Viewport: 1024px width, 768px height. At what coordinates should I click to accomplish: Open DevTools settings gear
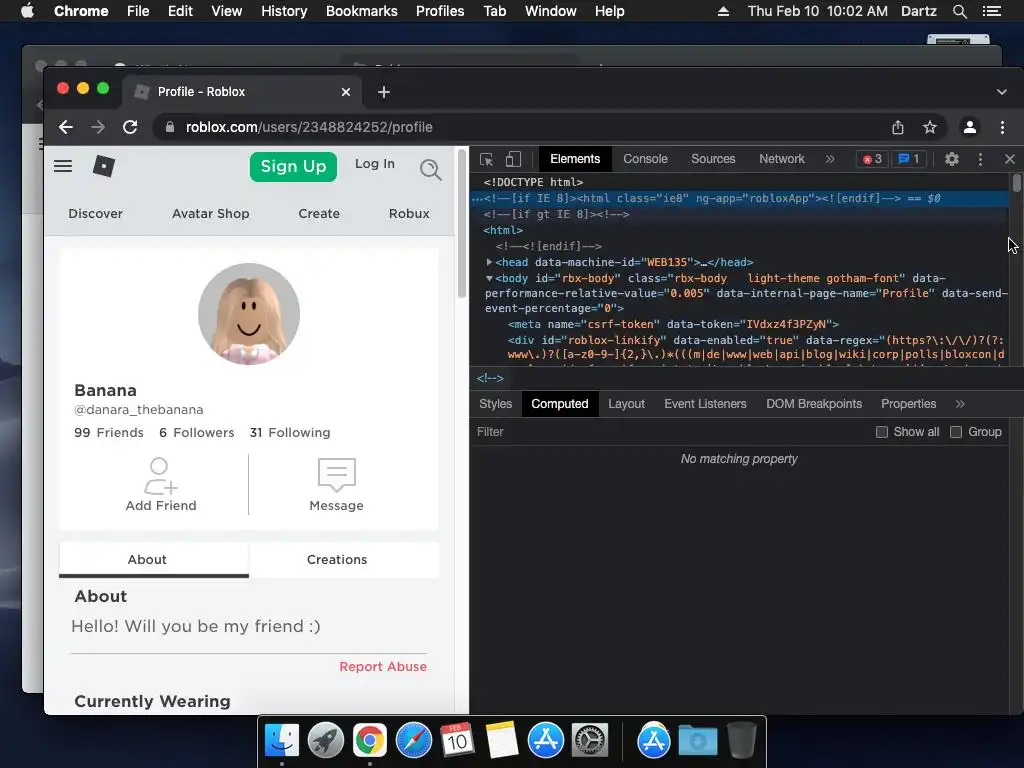(952, 159)
